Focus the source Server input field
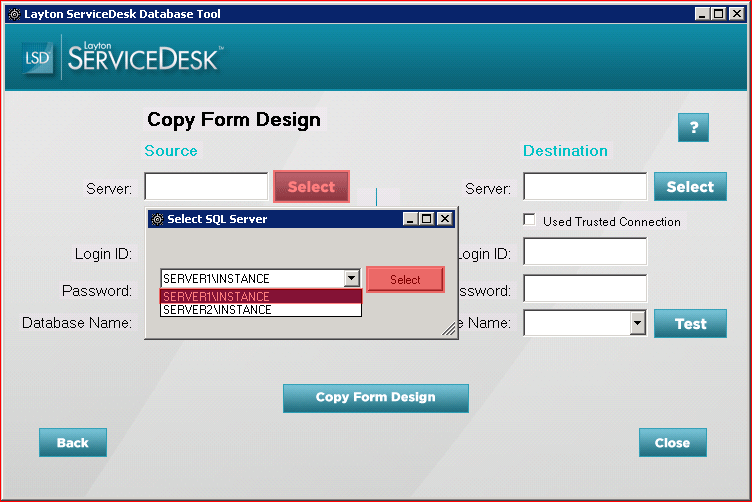This screenshot has height=502, width=752. tap(206, 187)
